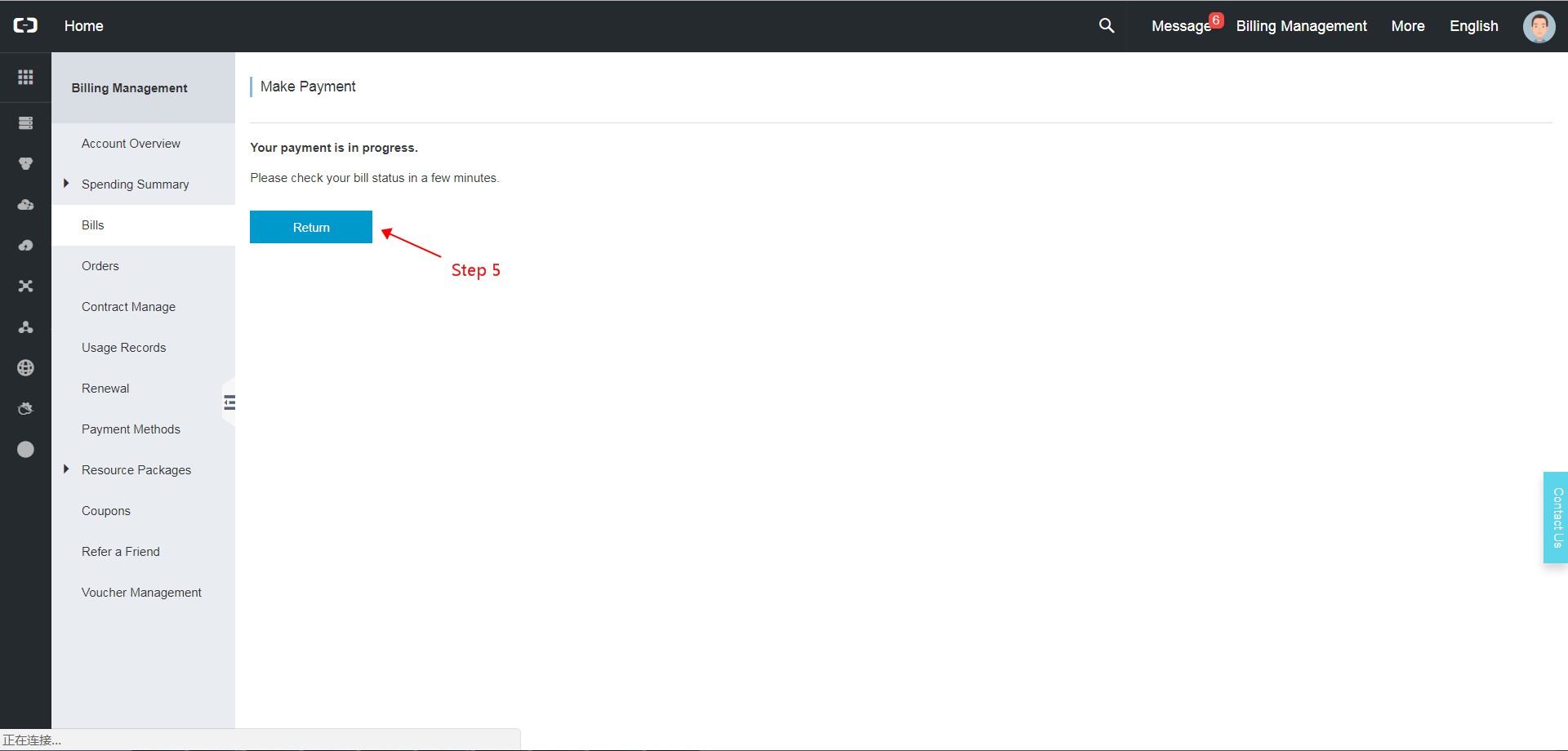Click the globe icon in the sidebar
1568x751 pixels.
coord(25,368)
